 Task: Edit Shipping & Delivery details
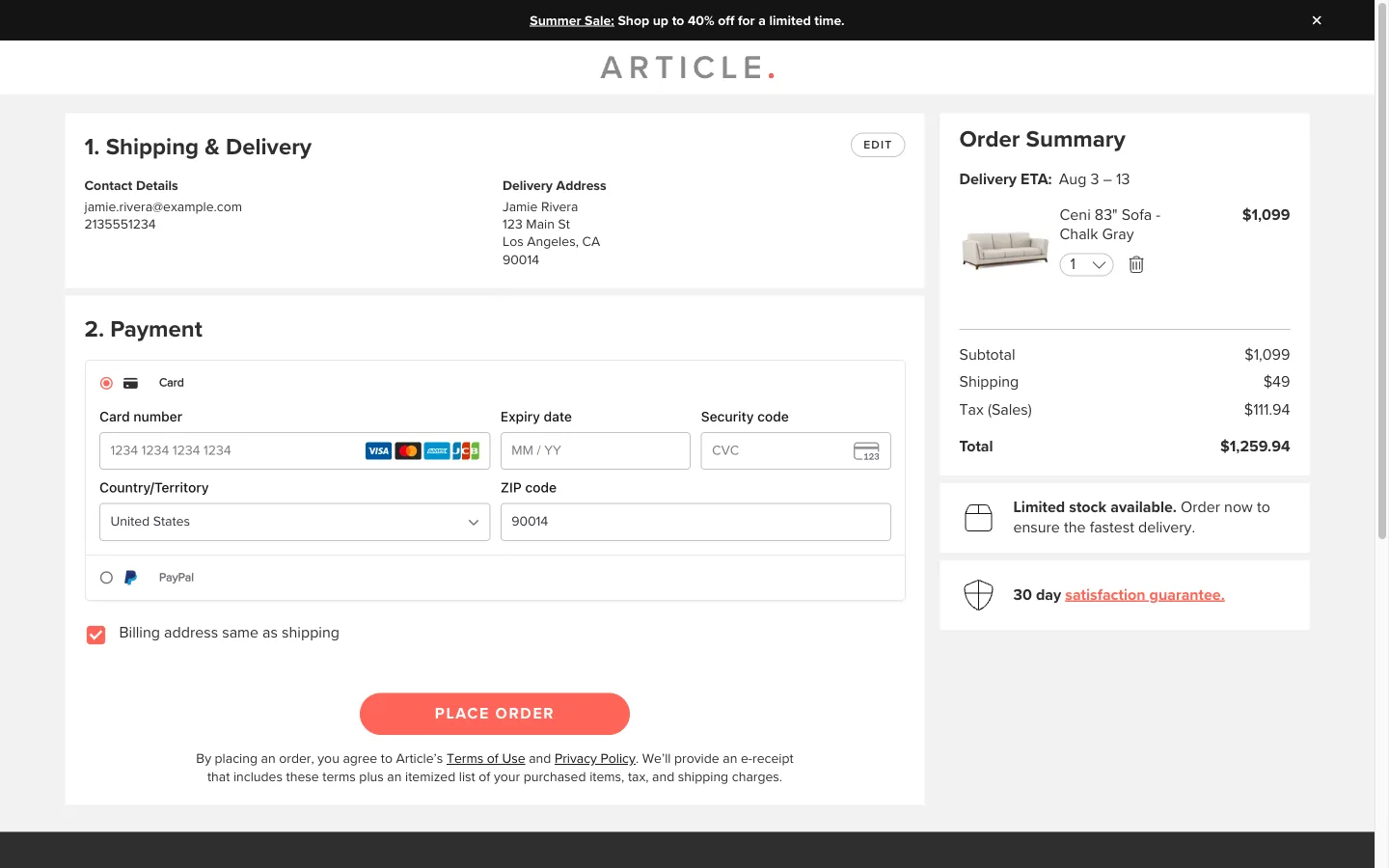(877, 145)
